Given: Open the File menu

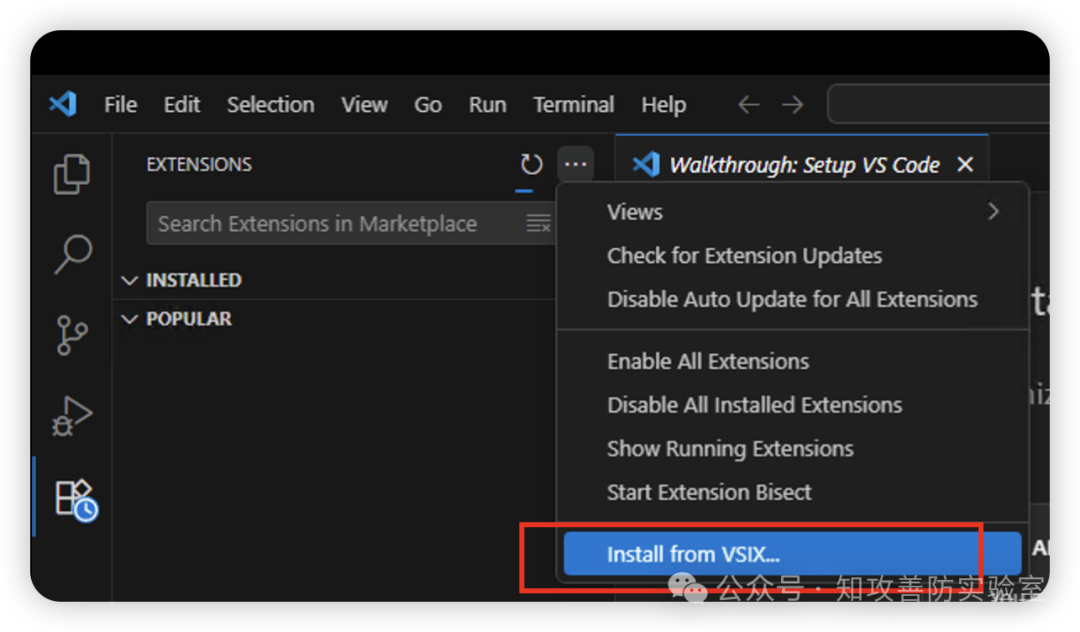Looking at the screenshot, I should click(121, 105).
